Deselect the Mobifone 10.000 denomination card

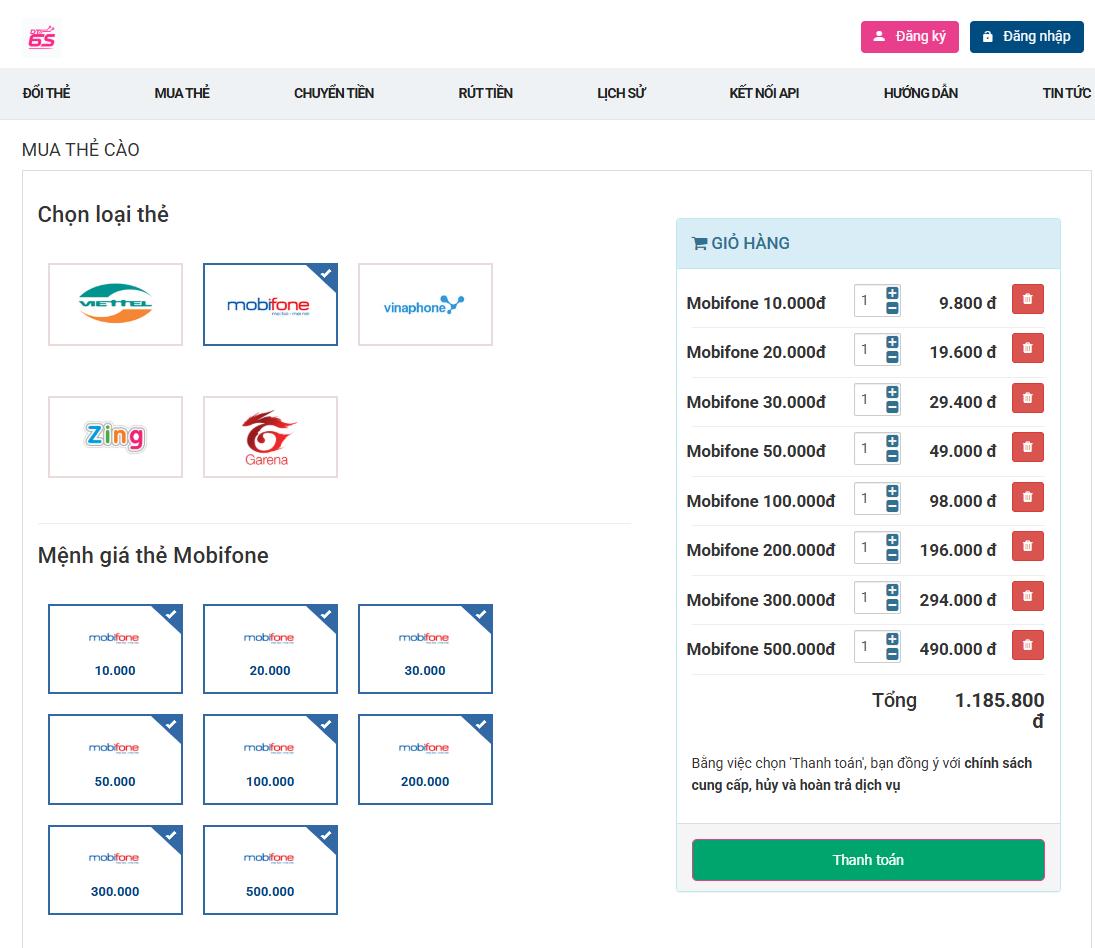pos(115,649)
